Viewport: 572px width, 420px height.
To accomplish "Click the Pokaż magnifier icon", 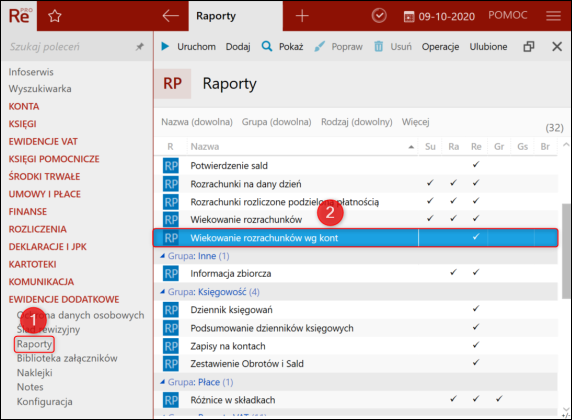I will (267, 46).
